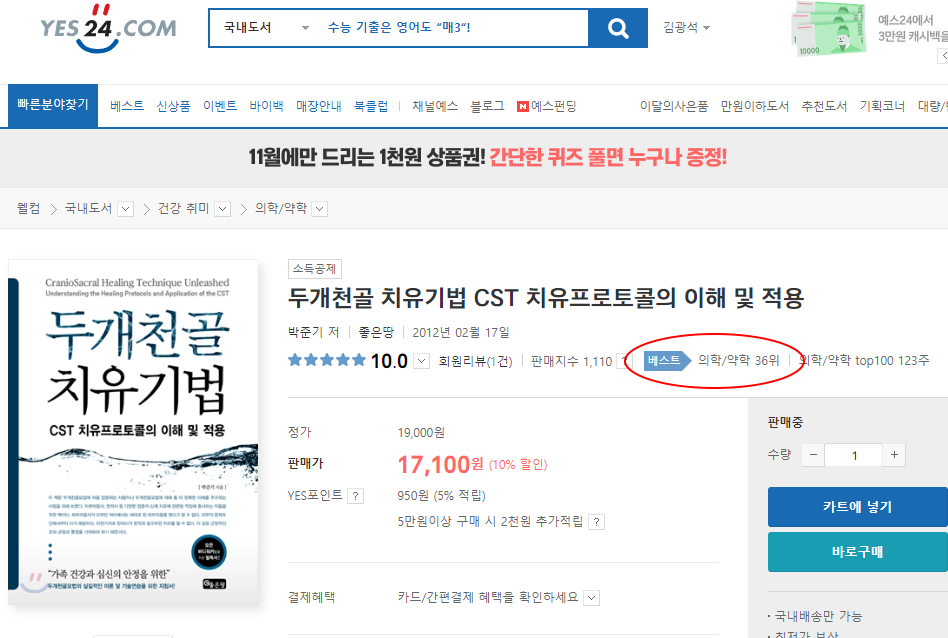The image size is (948, 638).
Task: Click the book title heading text
Action: (x=546, y=298)
